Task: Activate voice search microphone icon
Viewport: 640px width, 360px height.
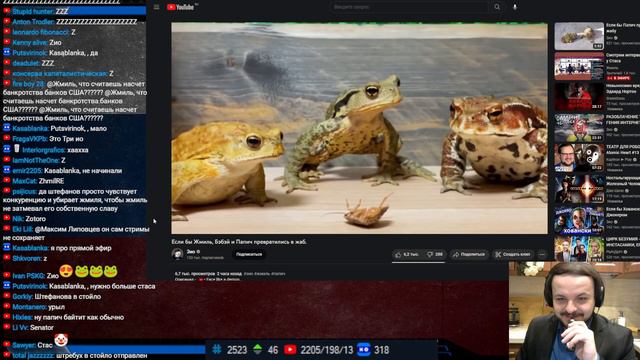Action: (515, 7)
